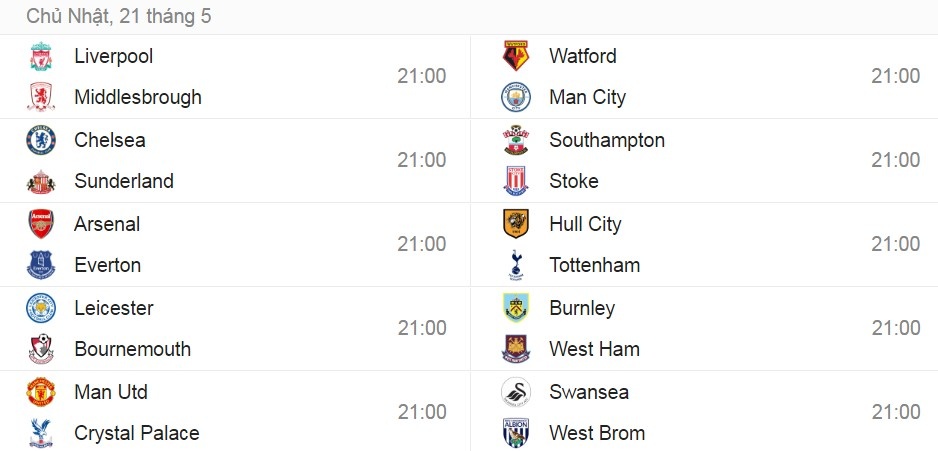Click the Swansea club crest
The image size is (938, 451).
tap(516, 392)
